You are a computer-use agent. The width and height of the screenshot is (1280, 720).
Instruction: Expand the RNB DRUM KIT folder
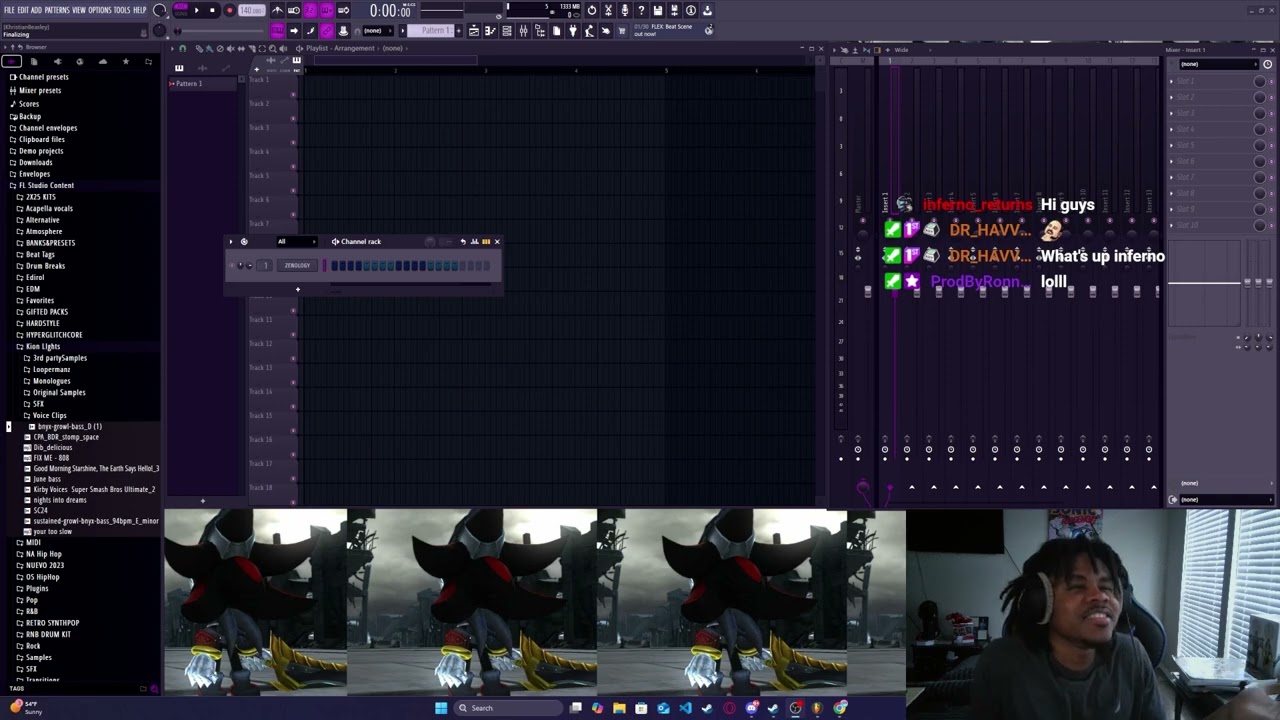(48, 634)
